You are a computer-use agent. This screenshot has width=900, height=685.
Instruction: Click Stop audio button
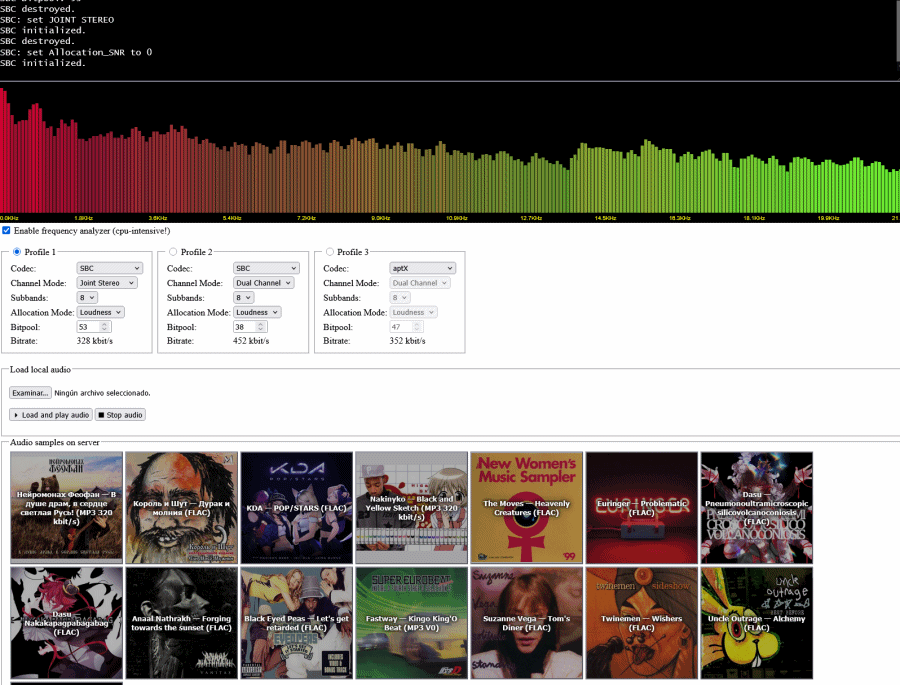pos(120,415)
